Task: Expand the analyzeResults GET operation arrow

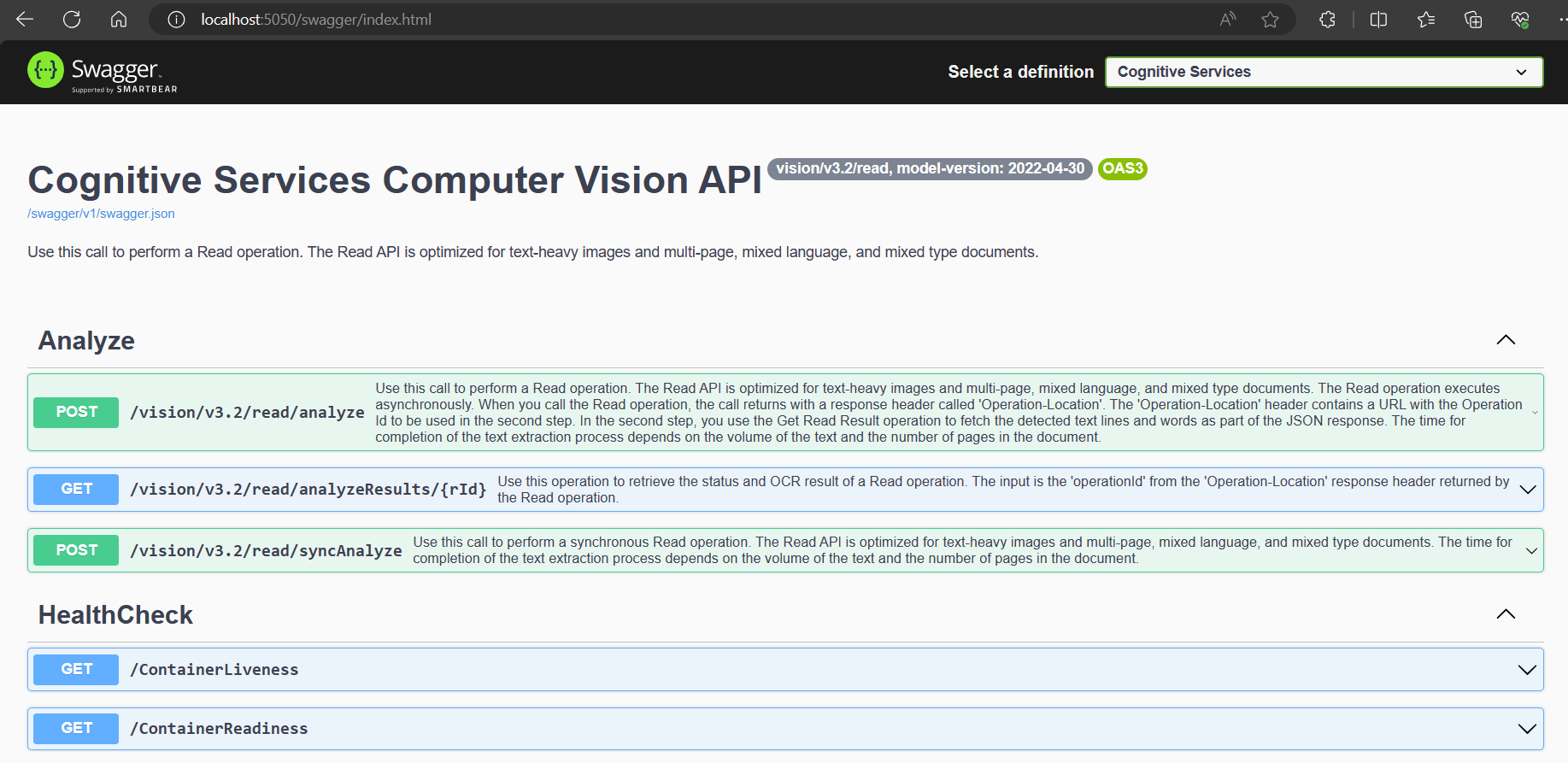Action: [1528, 490]
